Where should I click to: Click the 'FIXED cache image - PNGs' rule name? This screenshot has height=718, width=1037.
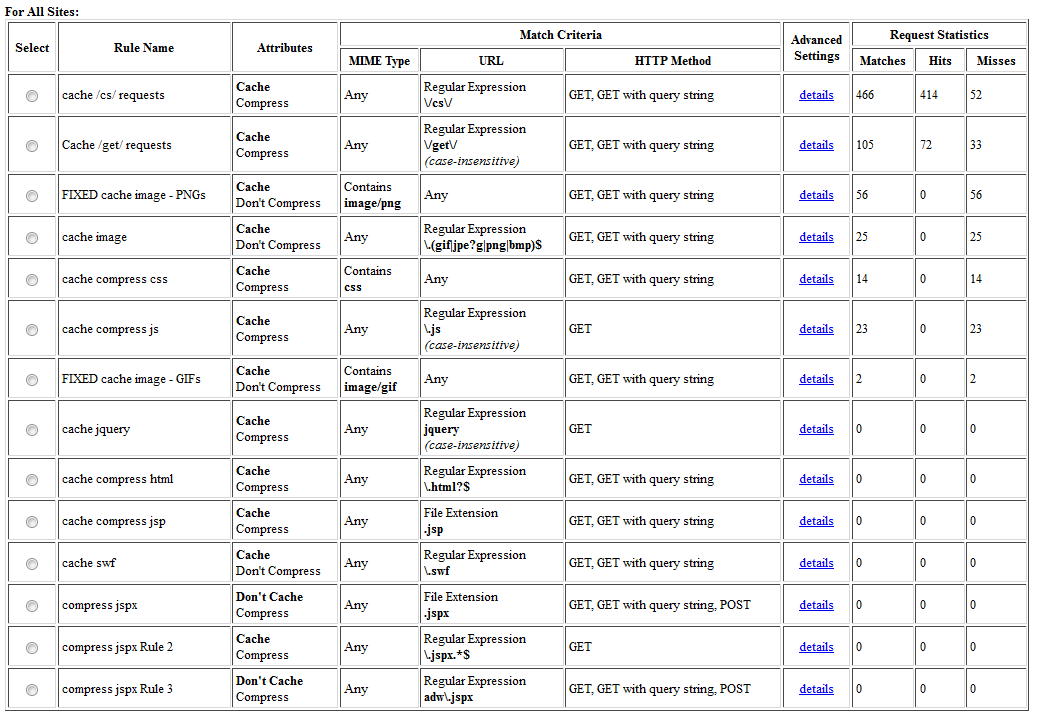click(134, 195)
